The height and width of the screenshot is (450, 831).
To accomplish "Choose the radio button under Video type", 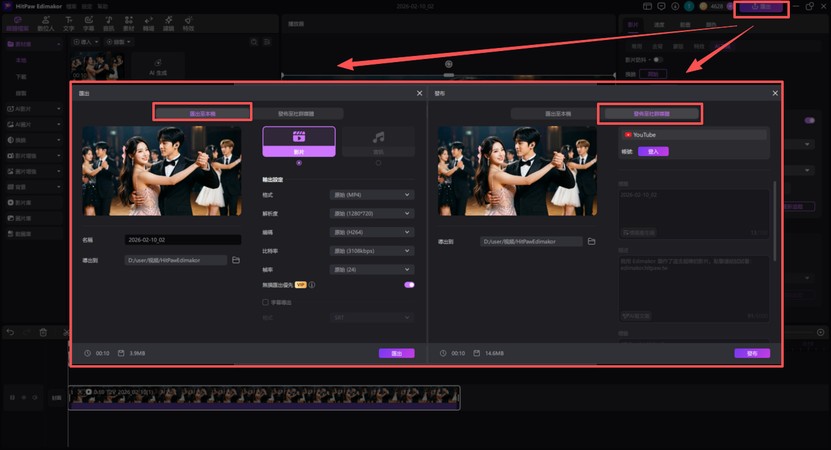I will coord(298,162).
